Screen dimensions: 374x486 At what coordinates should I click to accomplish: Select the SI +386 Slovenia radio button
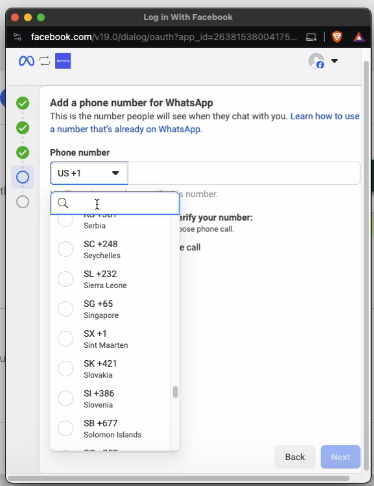click(65, 398)
